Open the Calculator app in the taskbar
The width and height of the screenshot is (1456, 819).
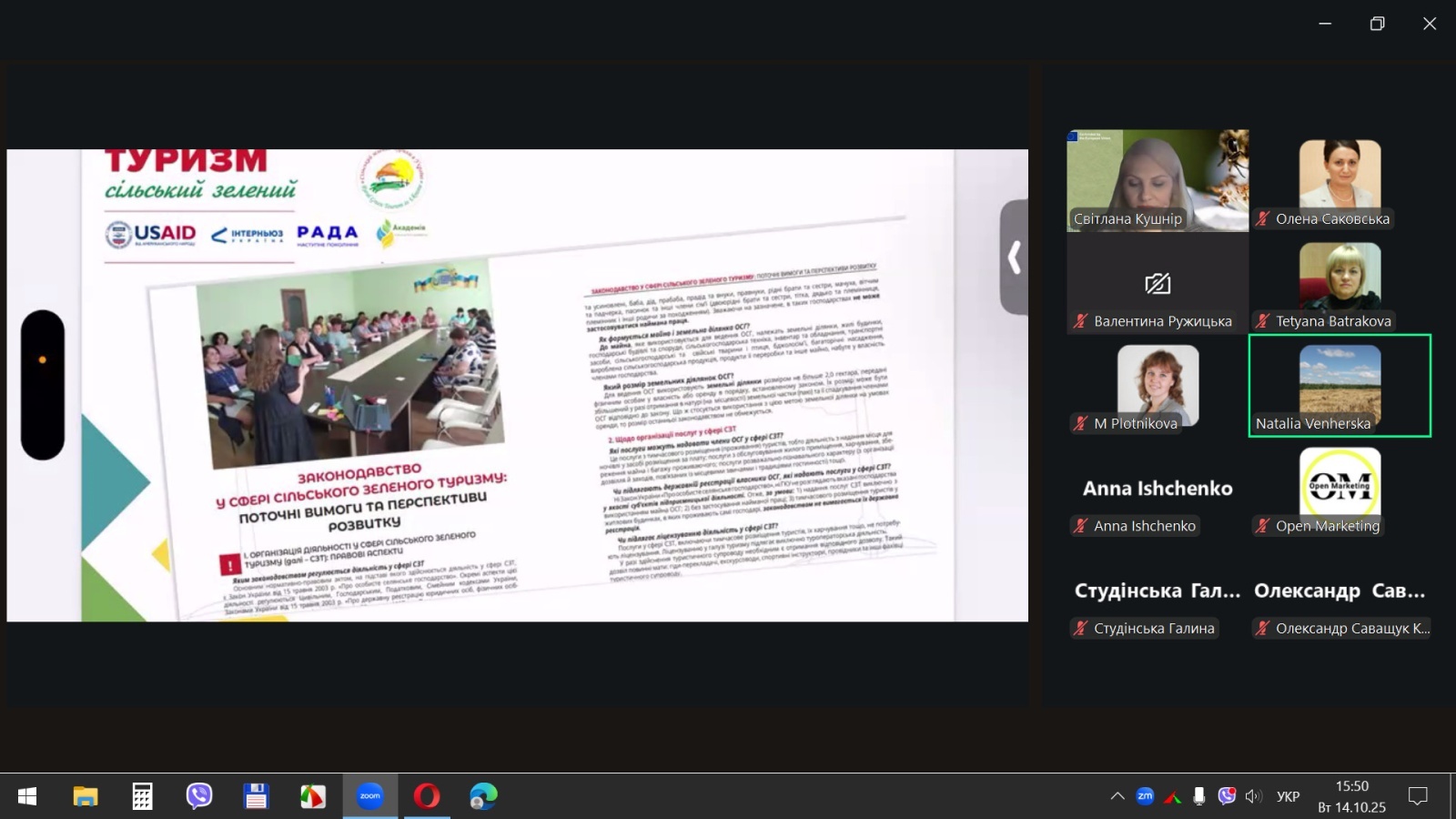click(142, 796)
